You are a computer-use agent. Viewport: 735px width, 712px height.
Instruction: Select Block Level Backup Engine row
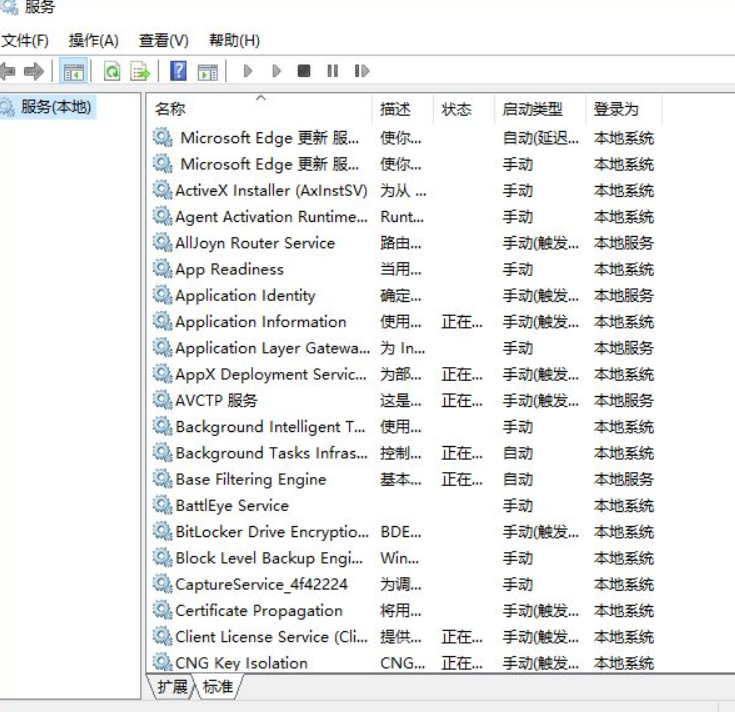pyautogui.click(x=404, y=558)
